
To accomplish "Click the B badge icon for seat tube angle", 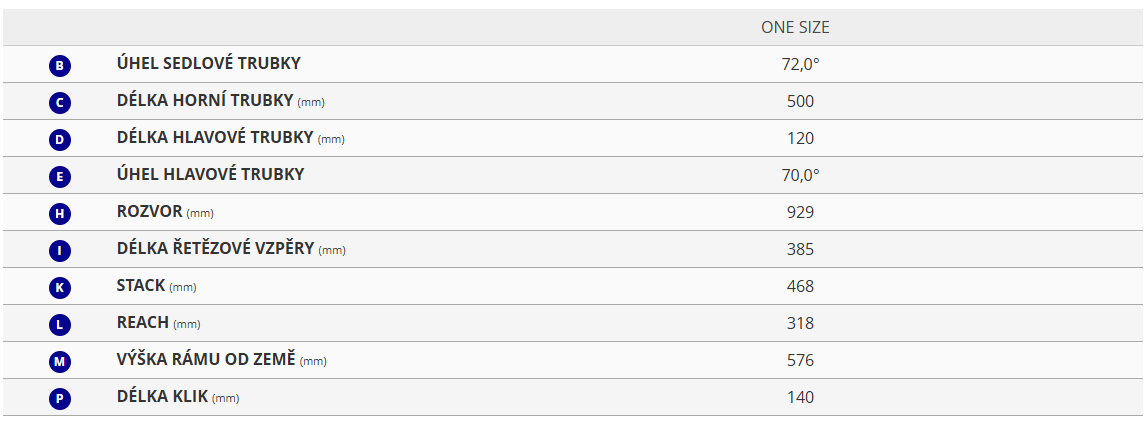I will pos(60,66).
